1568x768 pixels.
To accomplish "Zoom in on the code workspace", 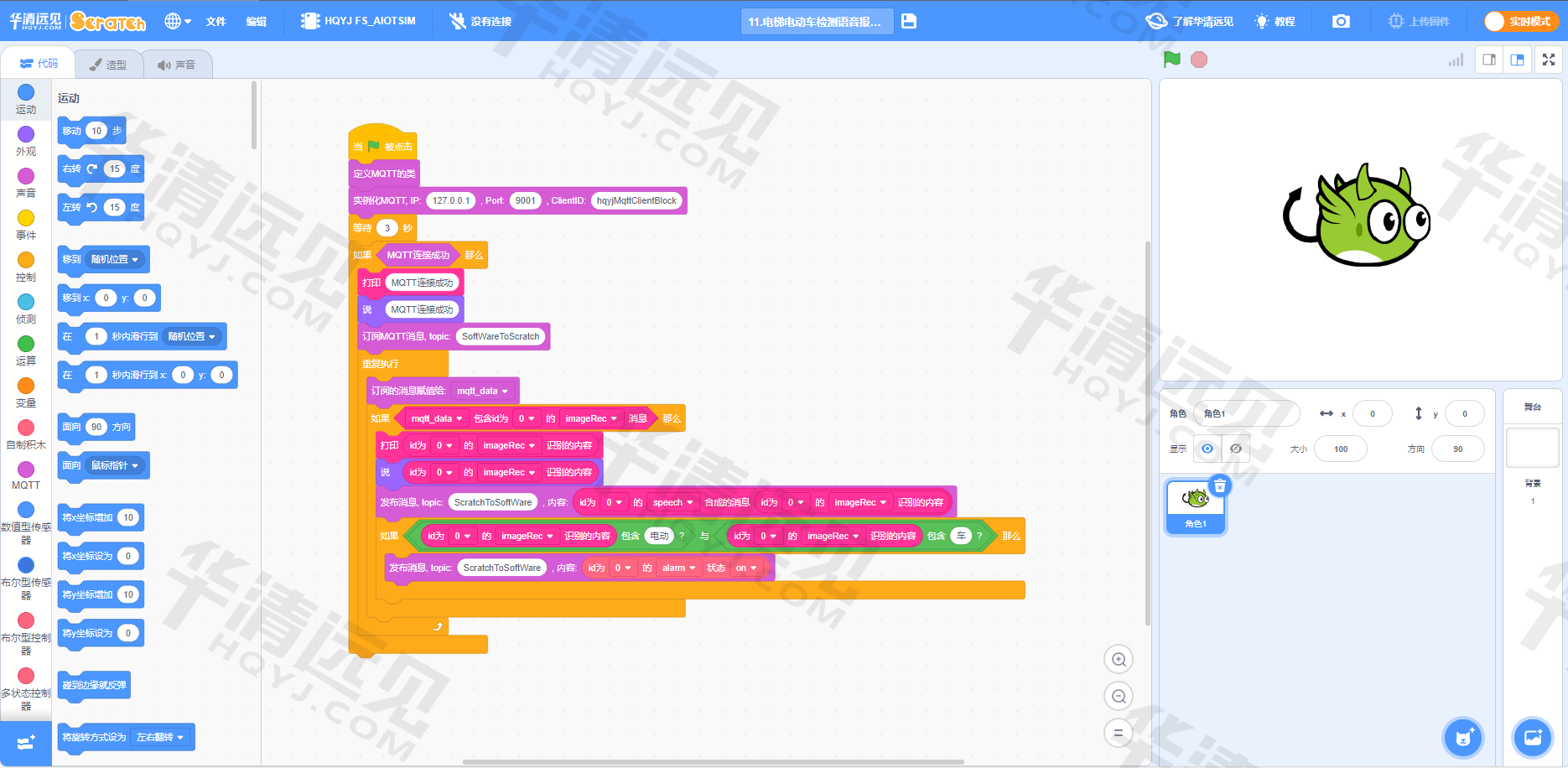I will (x=1119, y=660).
